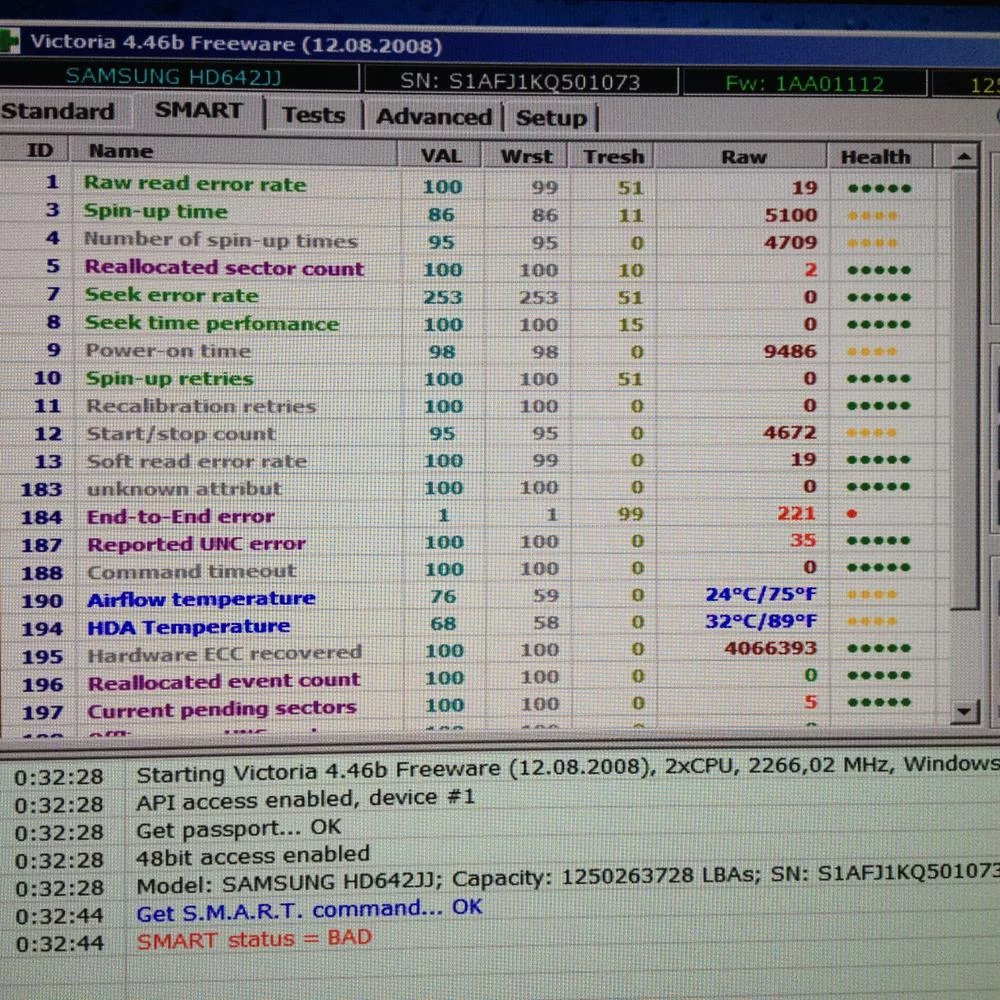Screen dimensions: 1000x1000
Task: Select Reported UNC error attribute
Action: click(475, 543)
